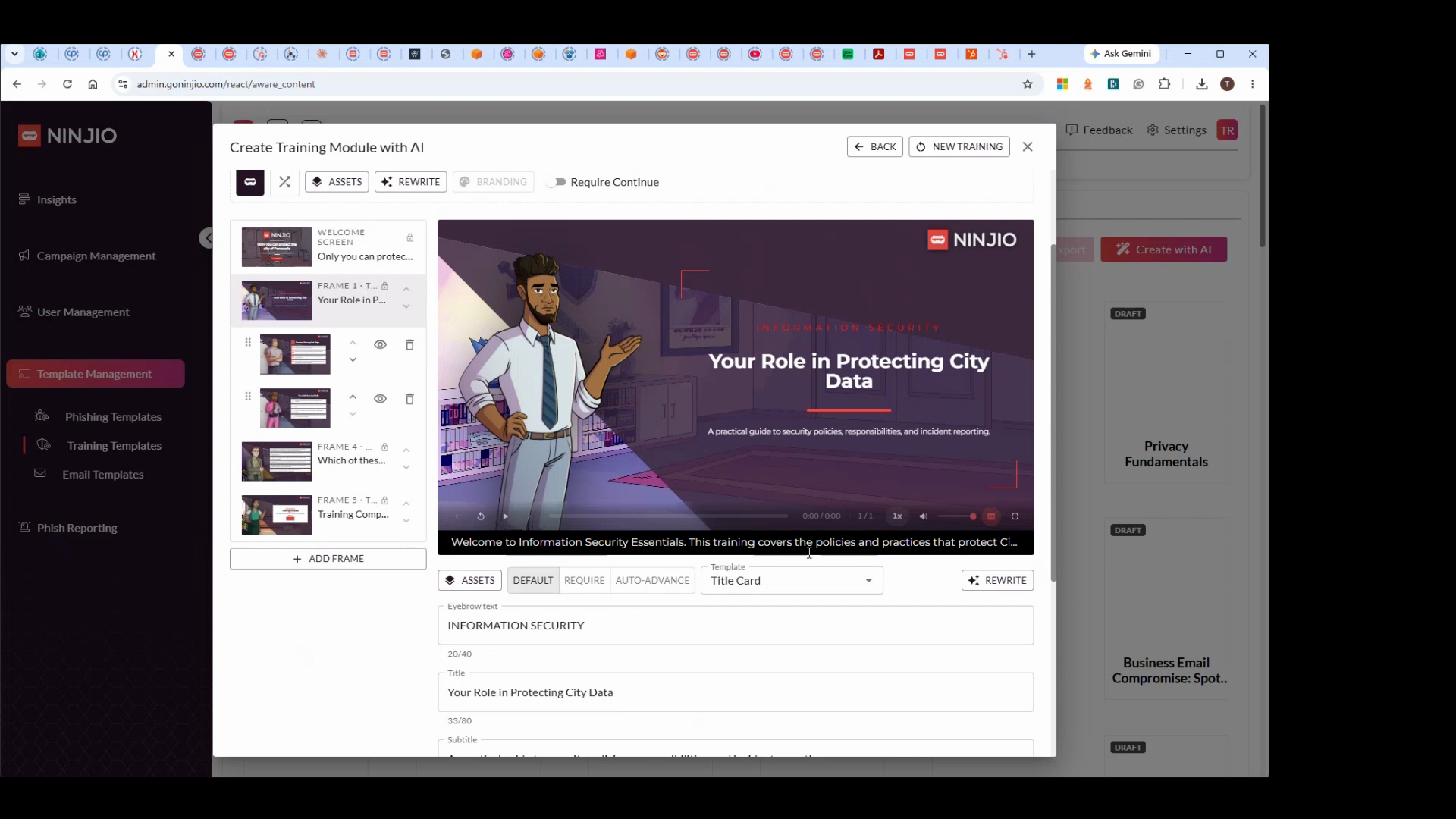The width and height of the screenshot is (1456, 819).
Task: Play the frame preview video
Action: pos(506,516)
